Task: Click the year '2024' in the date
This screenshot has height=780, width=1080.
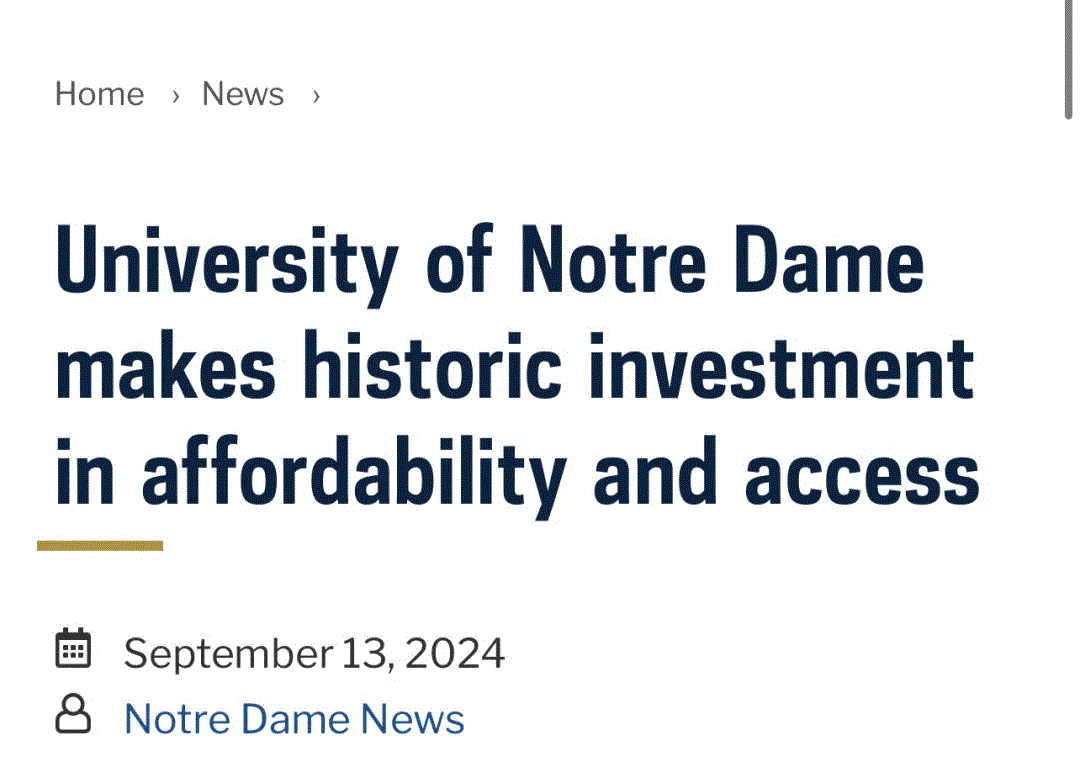Action: (455, 653)
